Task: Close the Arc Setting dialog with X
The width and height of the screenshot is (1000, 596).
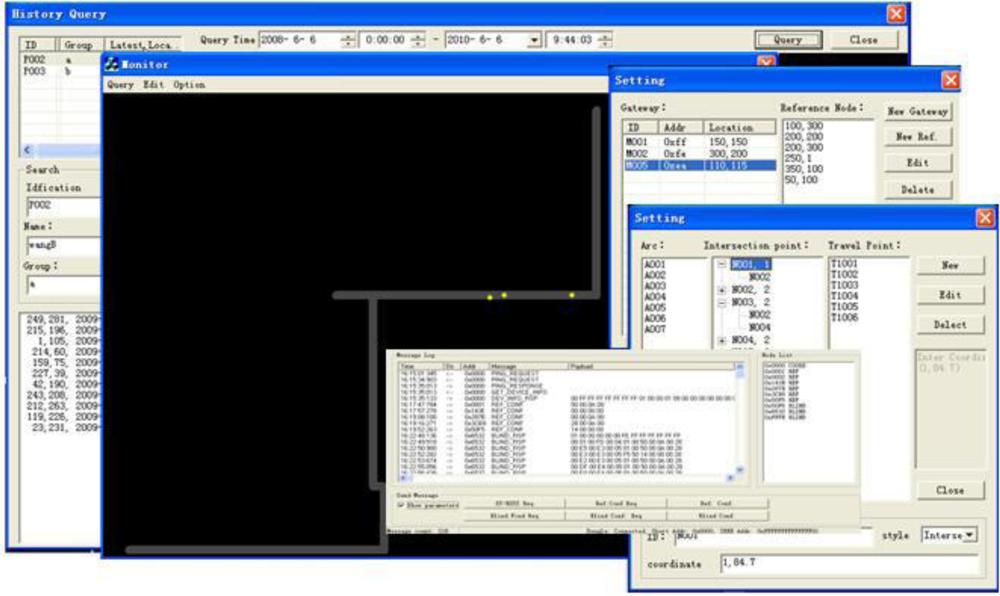Action: click(985, 218)
